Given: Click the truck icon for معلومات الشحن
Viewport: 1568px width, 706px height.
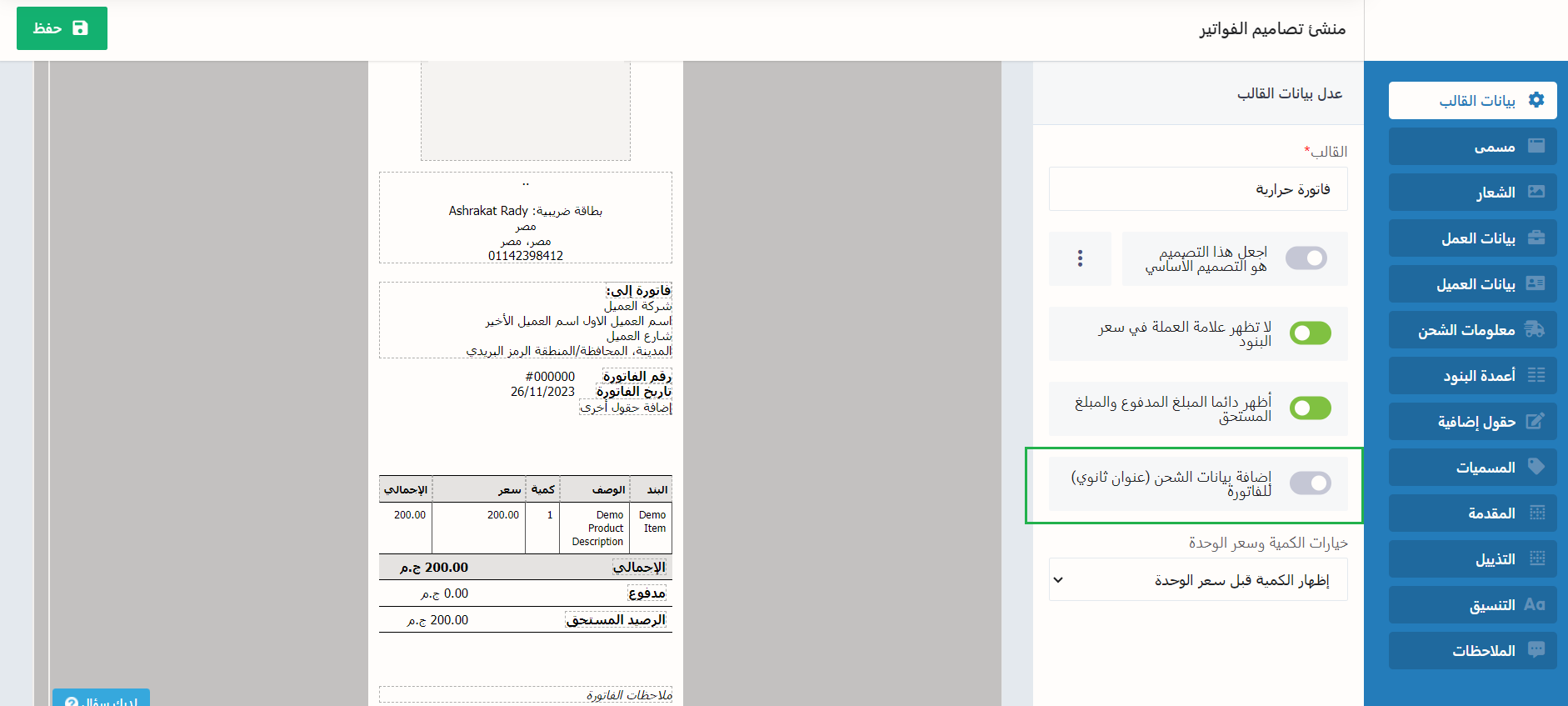Looking at the screenshot, I should (1535, 329).
